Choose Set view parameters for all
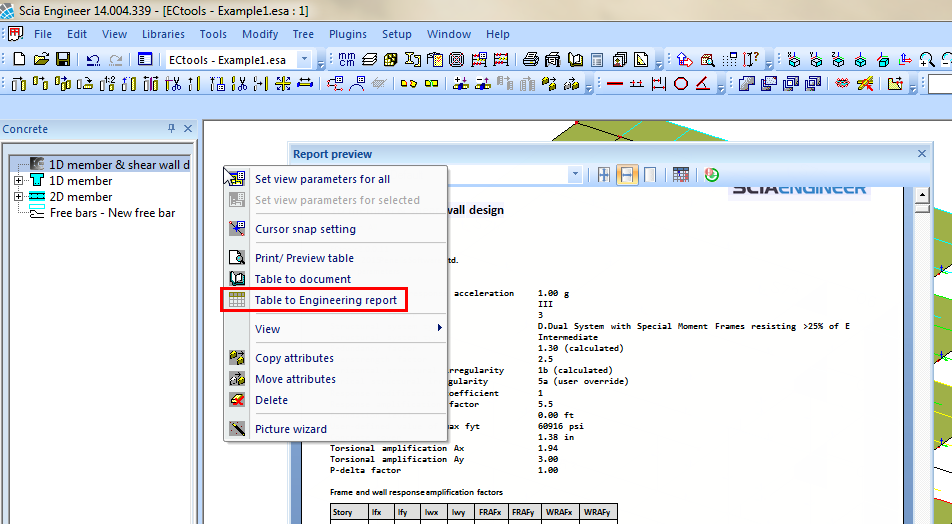The height and width of the screenshot is (524, 952). click(x=336, y=179)
